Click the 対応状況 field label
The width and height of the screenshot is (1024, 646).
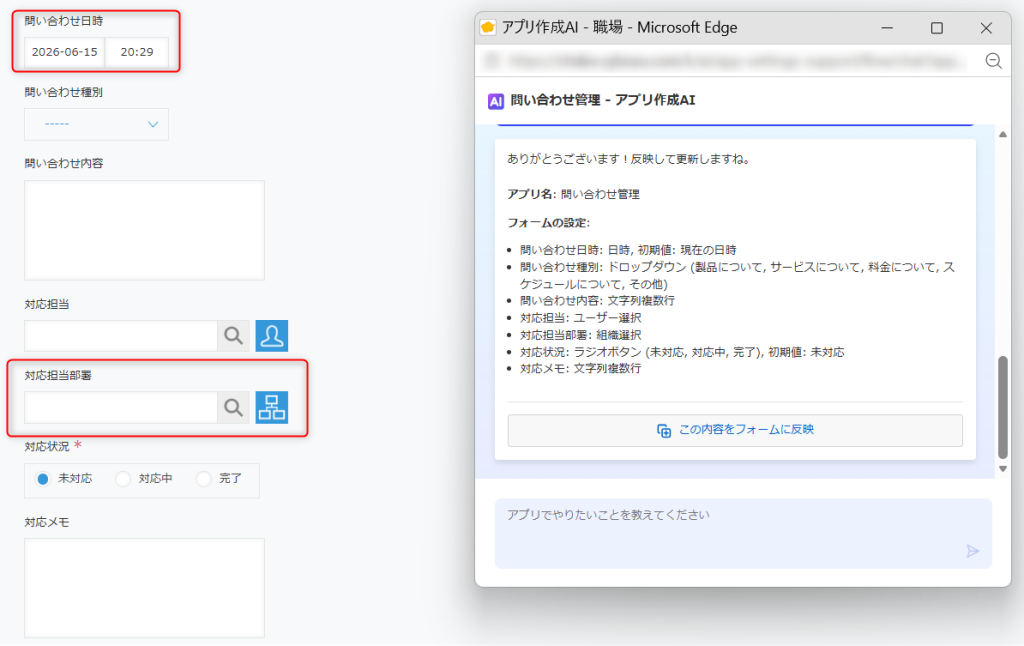pyautogui.click(x=47, y=447)
